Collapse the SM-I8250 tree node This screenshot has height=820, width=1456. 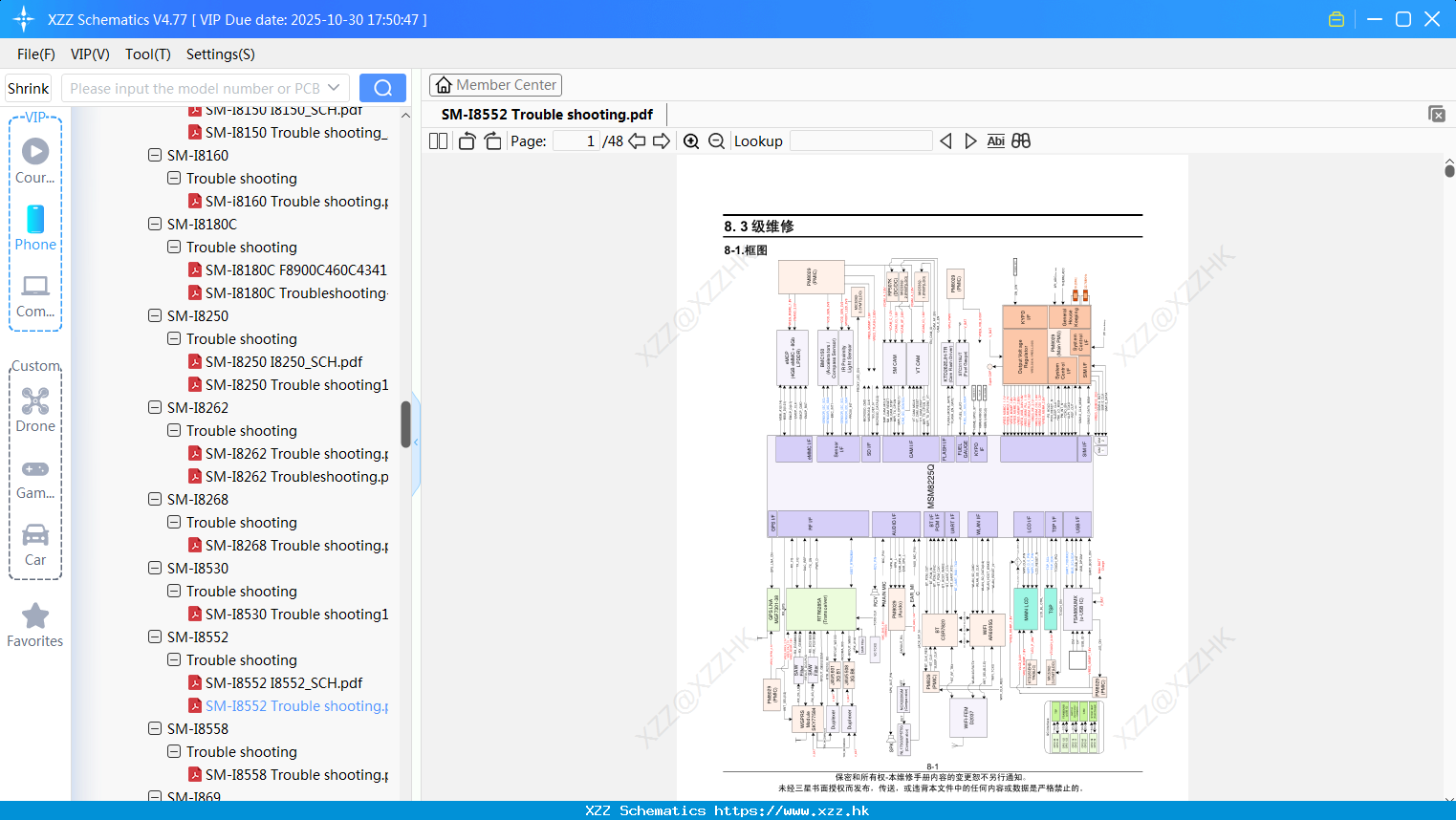[155, 315]
